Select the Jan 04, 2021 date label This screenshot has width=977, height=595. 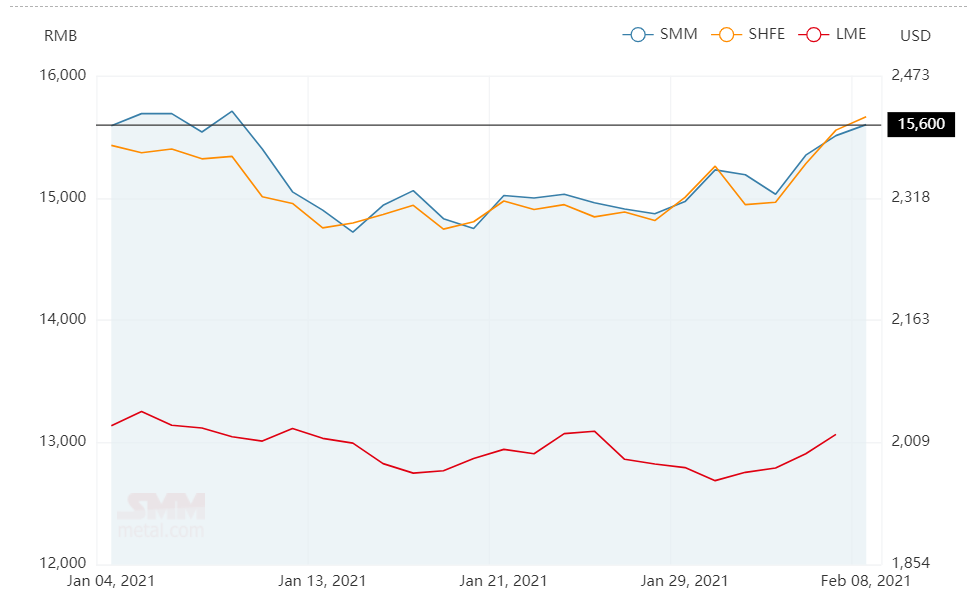111,581
